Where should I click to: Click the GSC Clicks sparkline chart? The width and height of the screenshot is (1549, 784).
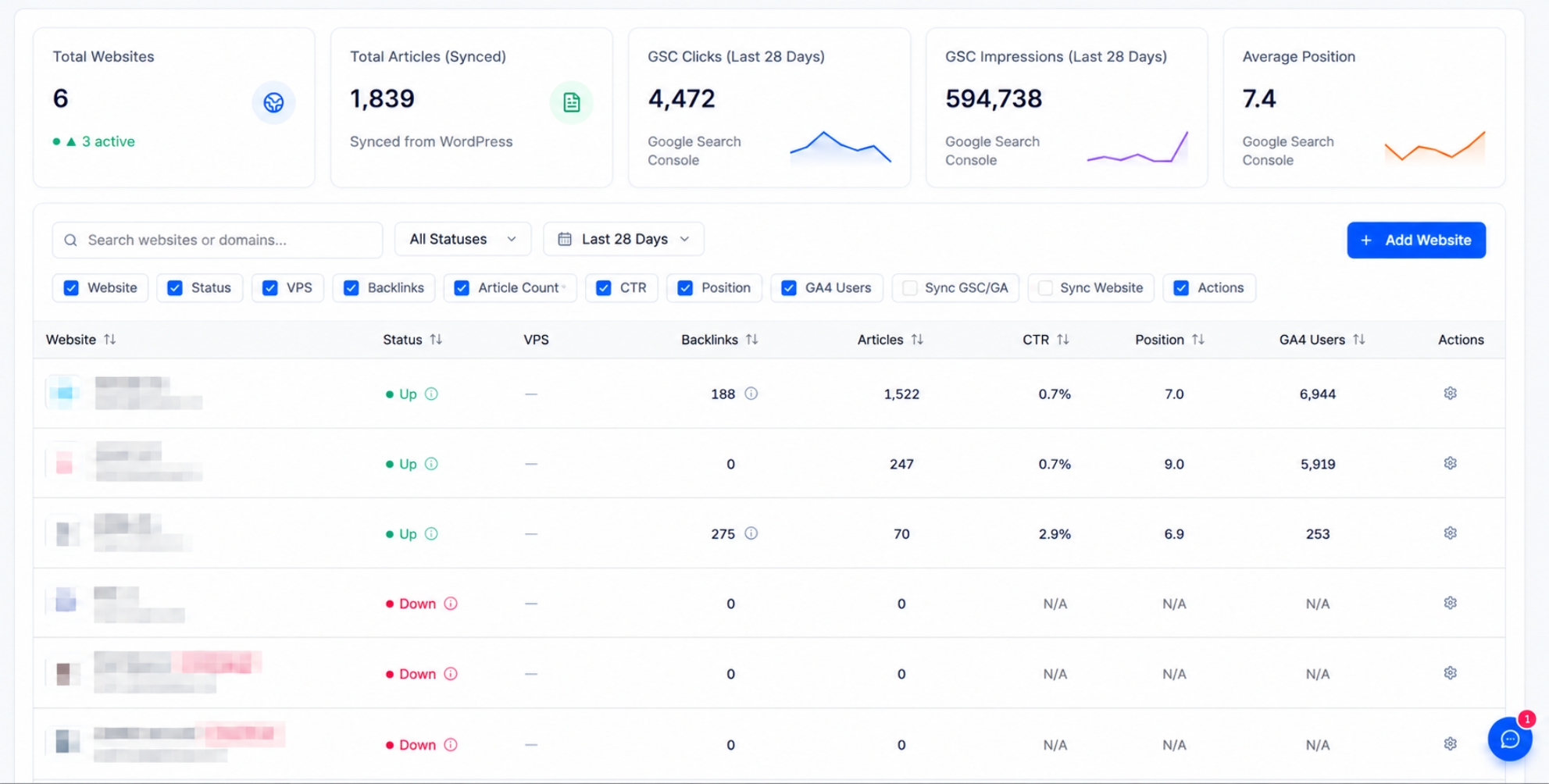(x=841, y=148)
